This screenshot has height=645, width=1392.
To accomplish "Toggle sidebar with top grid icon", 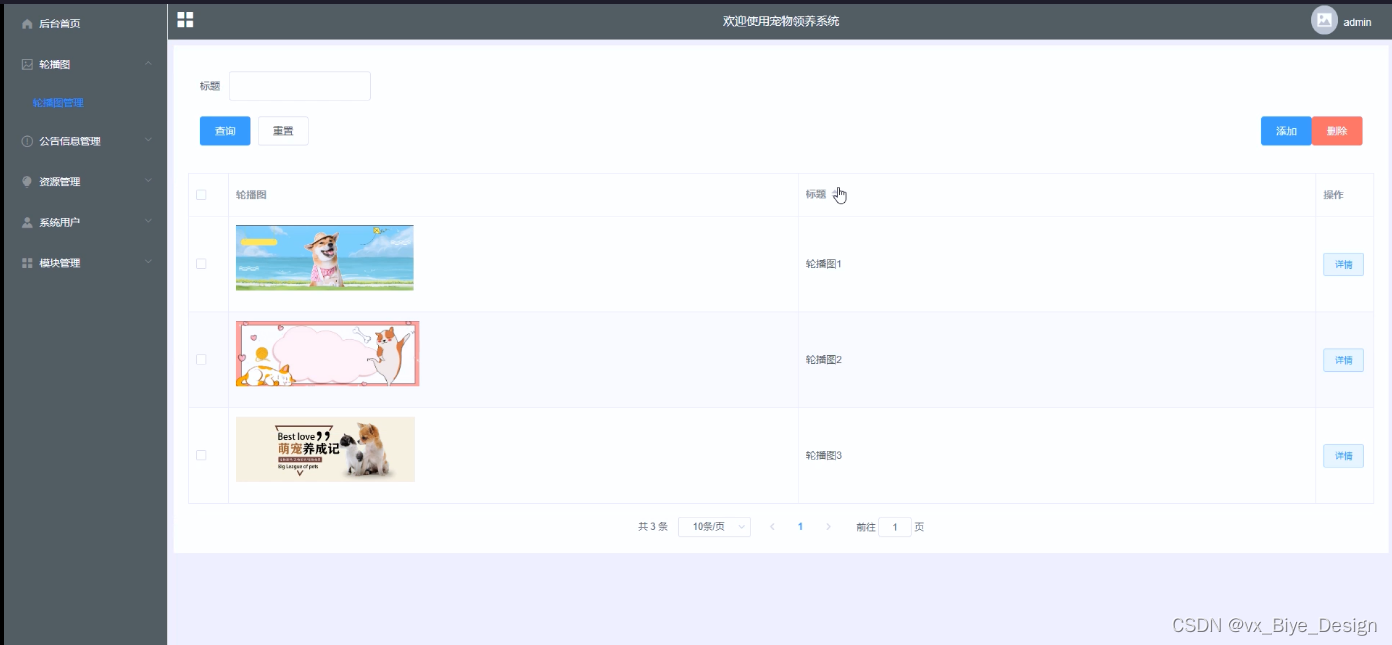I will point(185,20).
